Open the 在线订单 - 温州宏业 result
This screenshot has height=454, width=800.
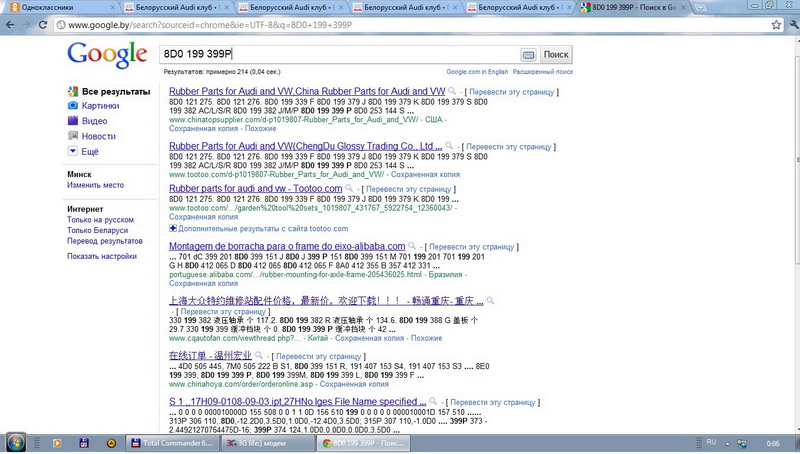[x=210, y=356]
